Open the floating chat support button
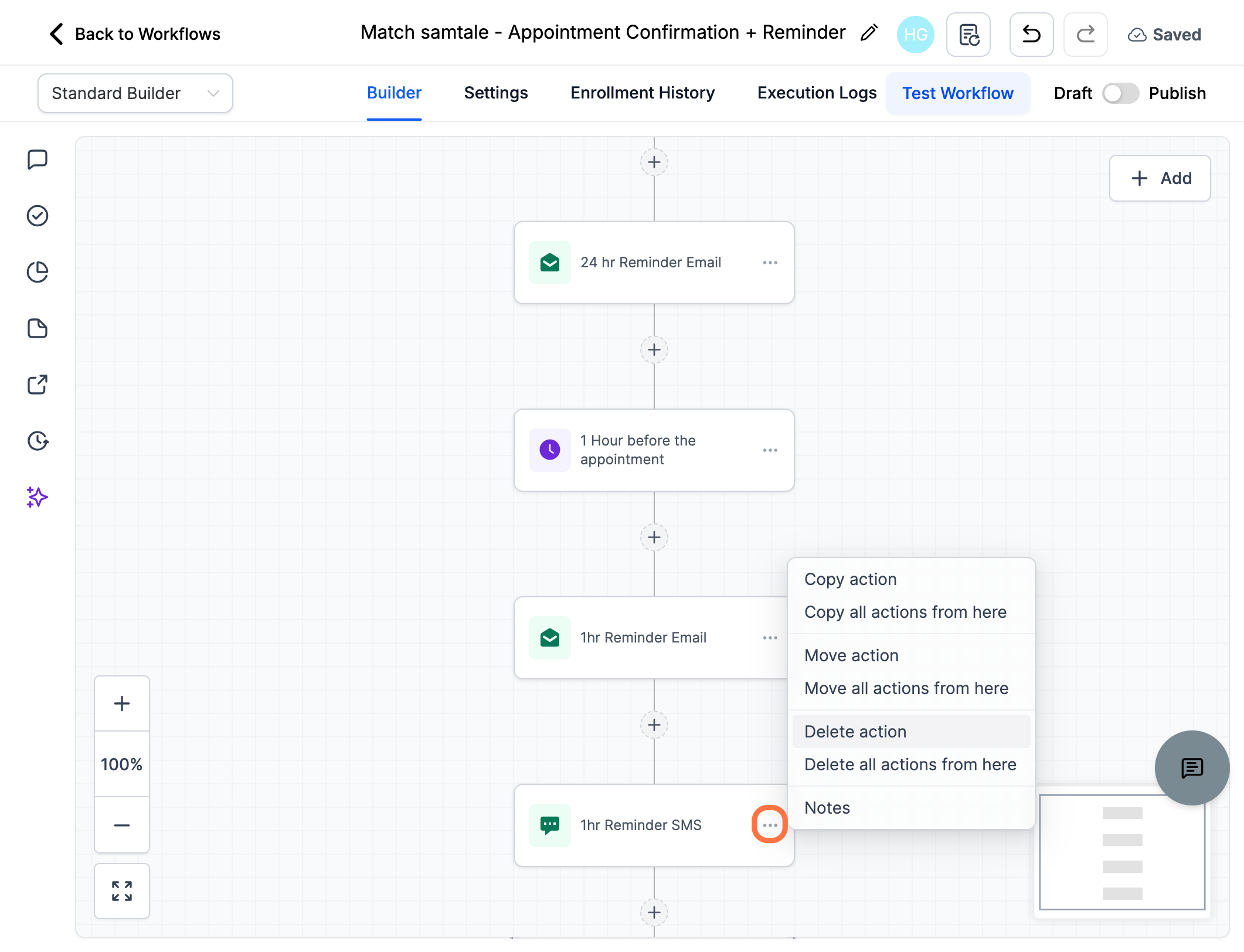1244x952 pixels. [x=1192, y=767]
